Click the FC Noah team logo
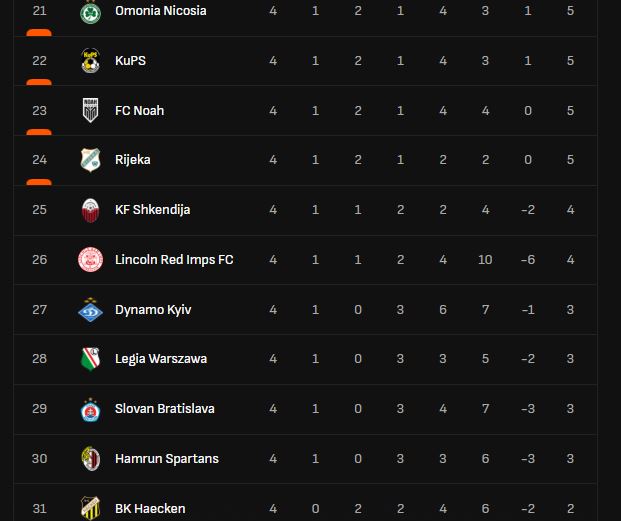This screenshot has width=621, height=521. pos(91,111)
